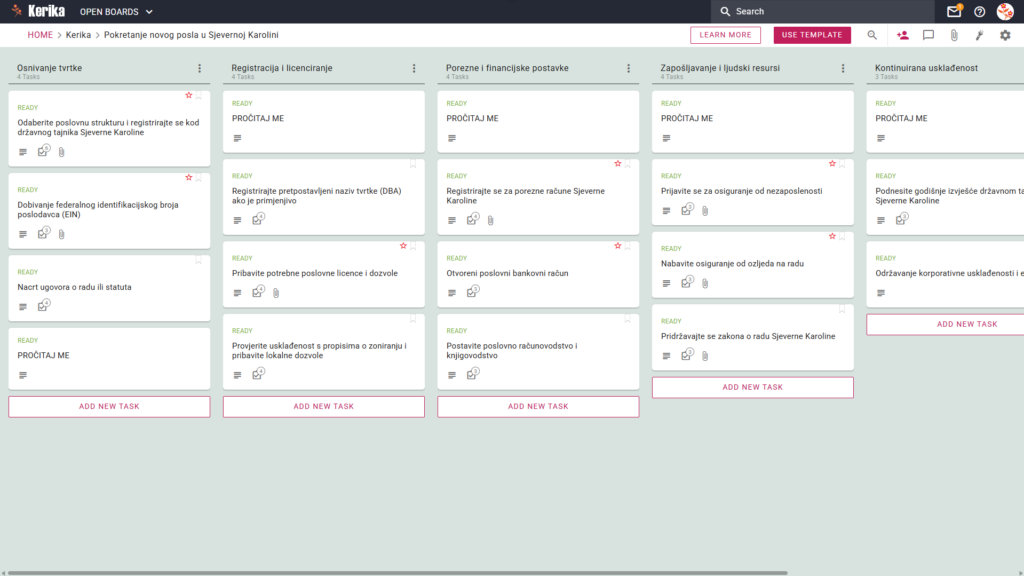Open attachment icon on 'Dobivanje federalnog' EIN card
1024x576 pixels.
click(x=61, y=234)
